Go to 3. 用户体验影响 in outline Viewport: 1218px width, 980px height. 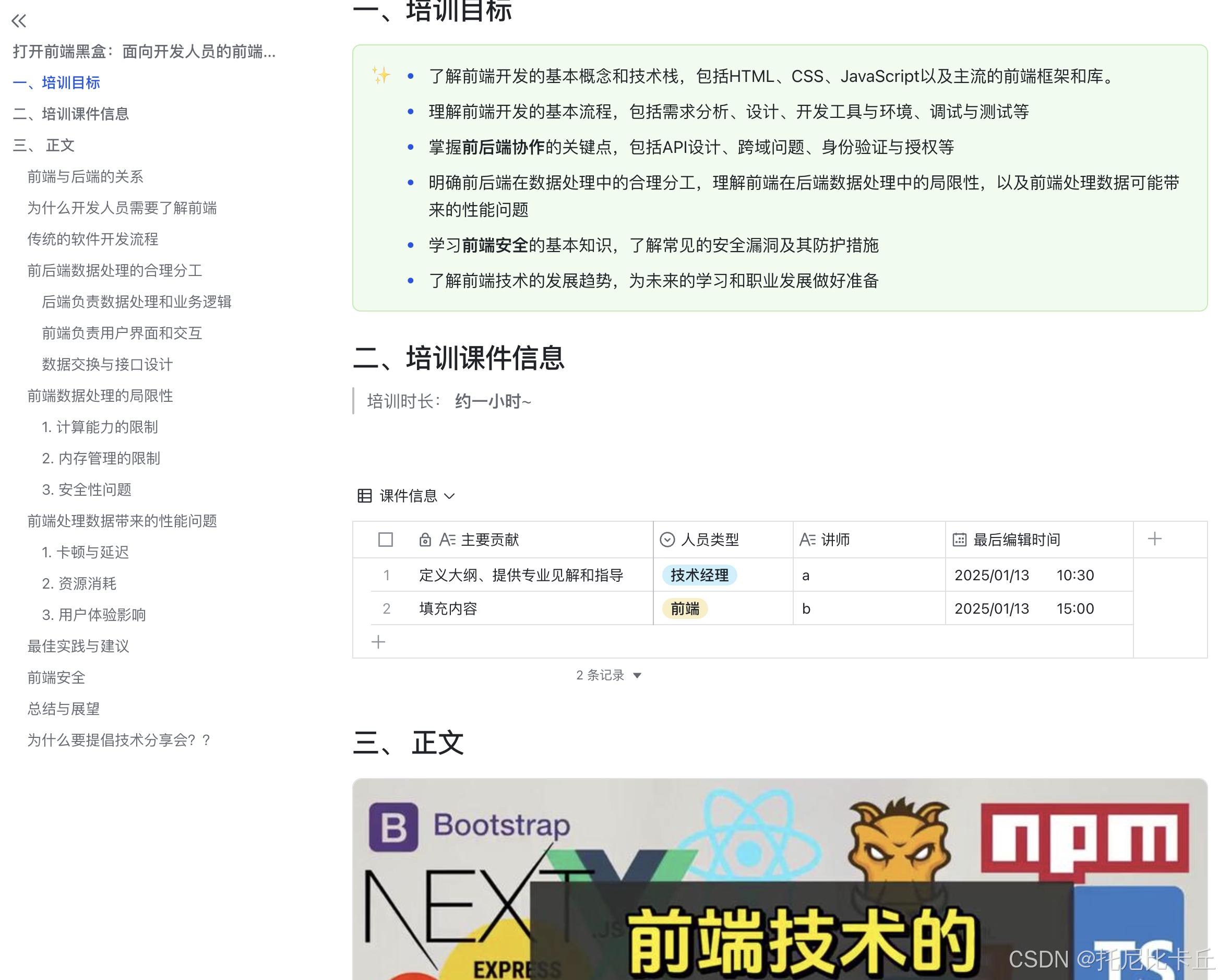click(x=94, y=615)
